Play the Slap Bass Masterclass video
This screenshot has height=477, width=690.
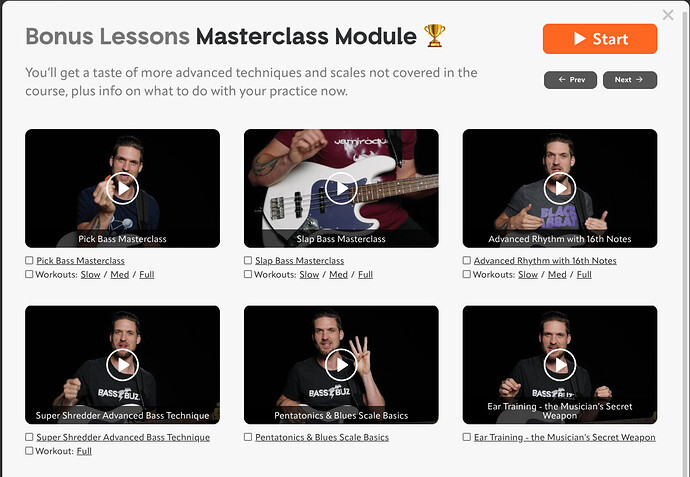[x=341, y=188]
